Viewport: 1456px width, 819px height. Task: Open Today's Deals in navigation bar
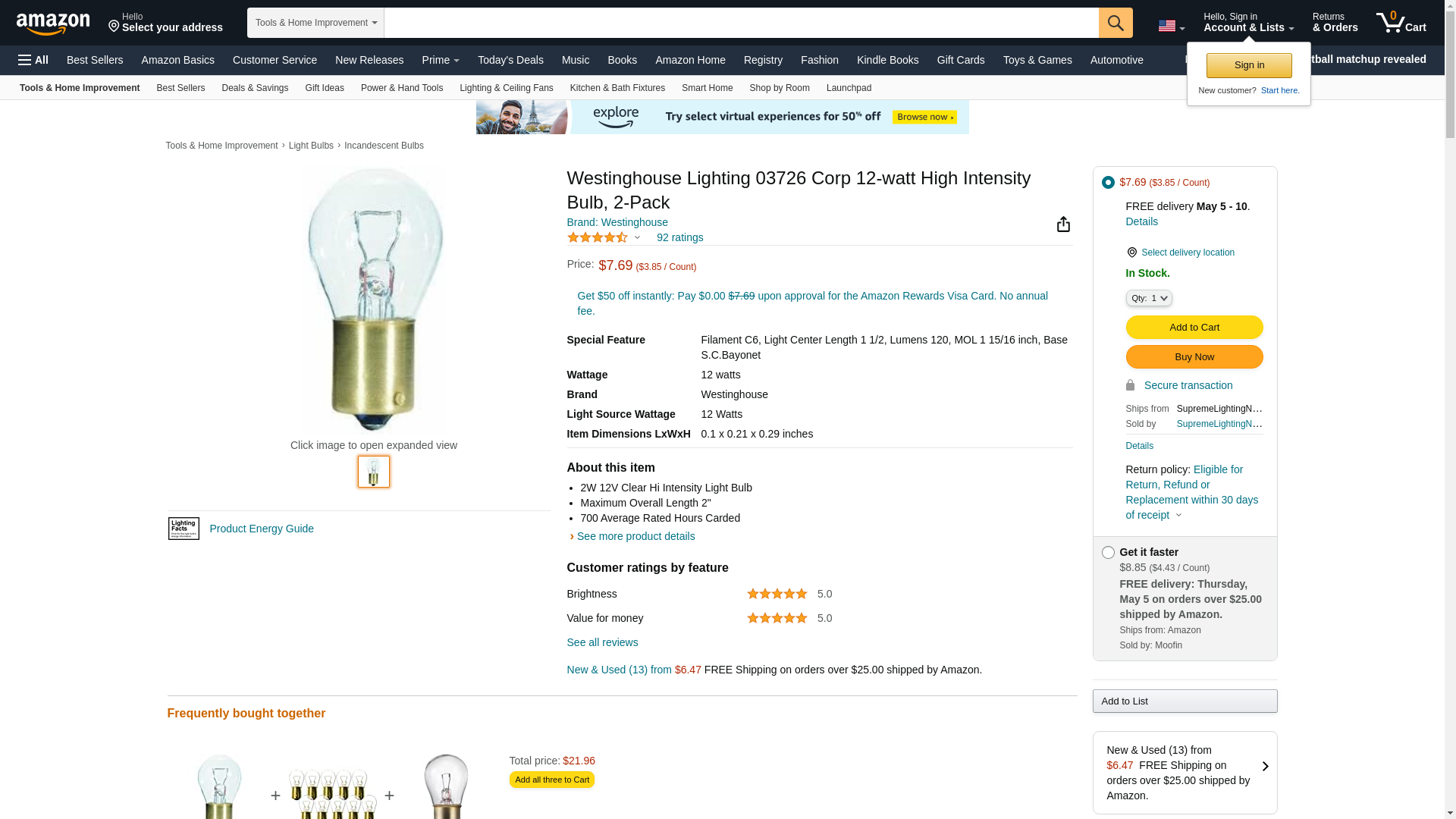coord(510,60)
